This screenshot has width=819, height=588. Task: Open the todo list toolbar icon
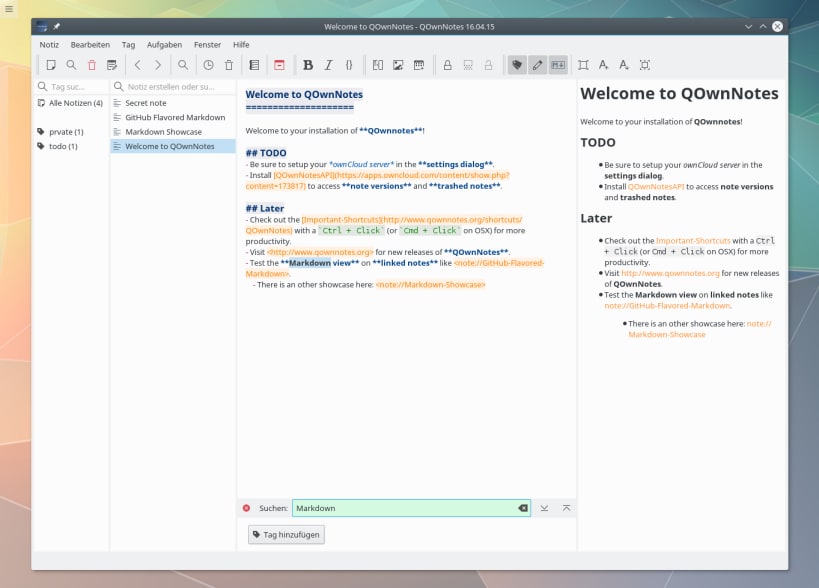[x=254, y=65]
